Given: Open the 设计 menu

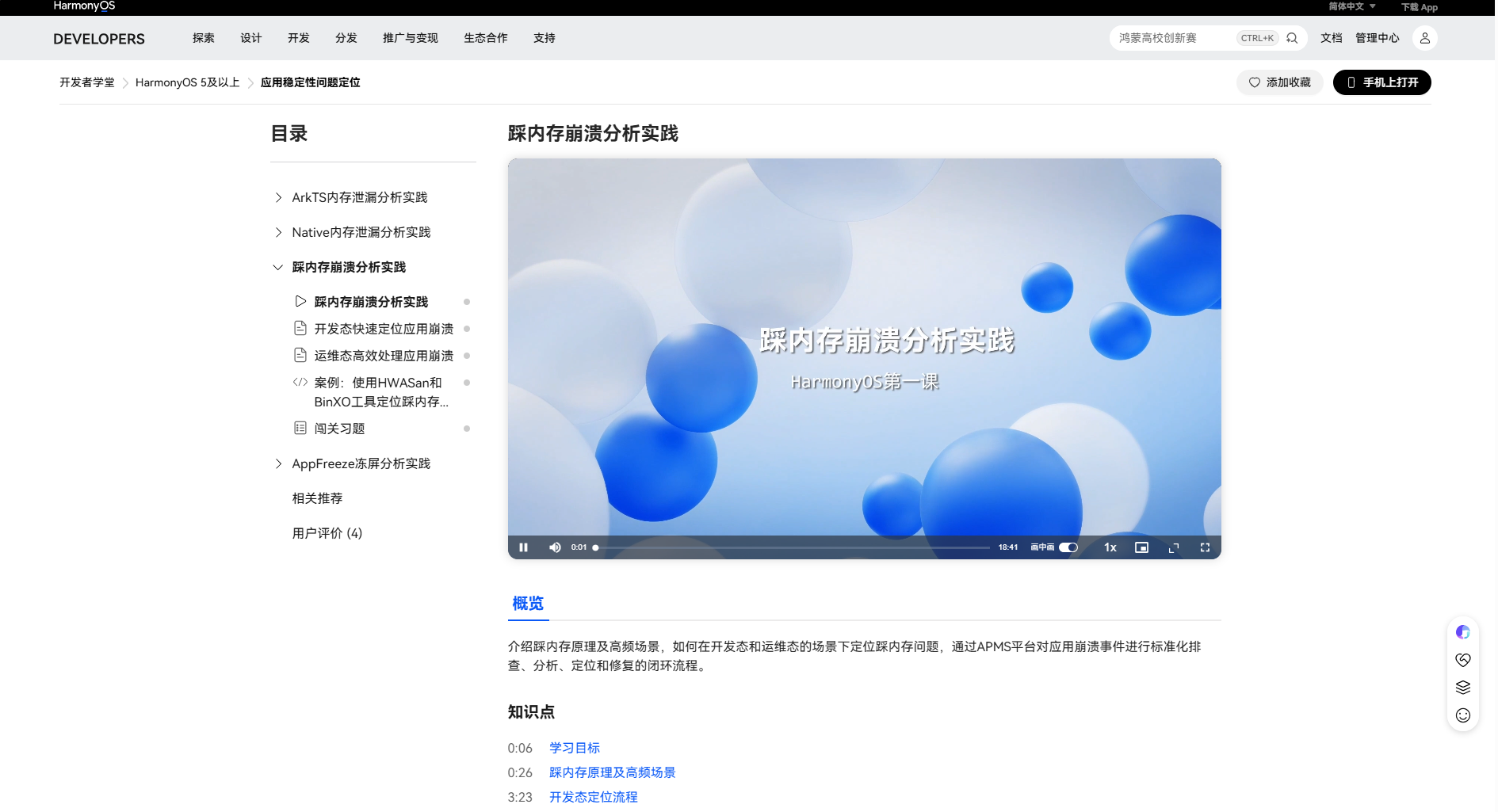Looking at the screenshot, I should pyautogui.click(x=251, y=38).
